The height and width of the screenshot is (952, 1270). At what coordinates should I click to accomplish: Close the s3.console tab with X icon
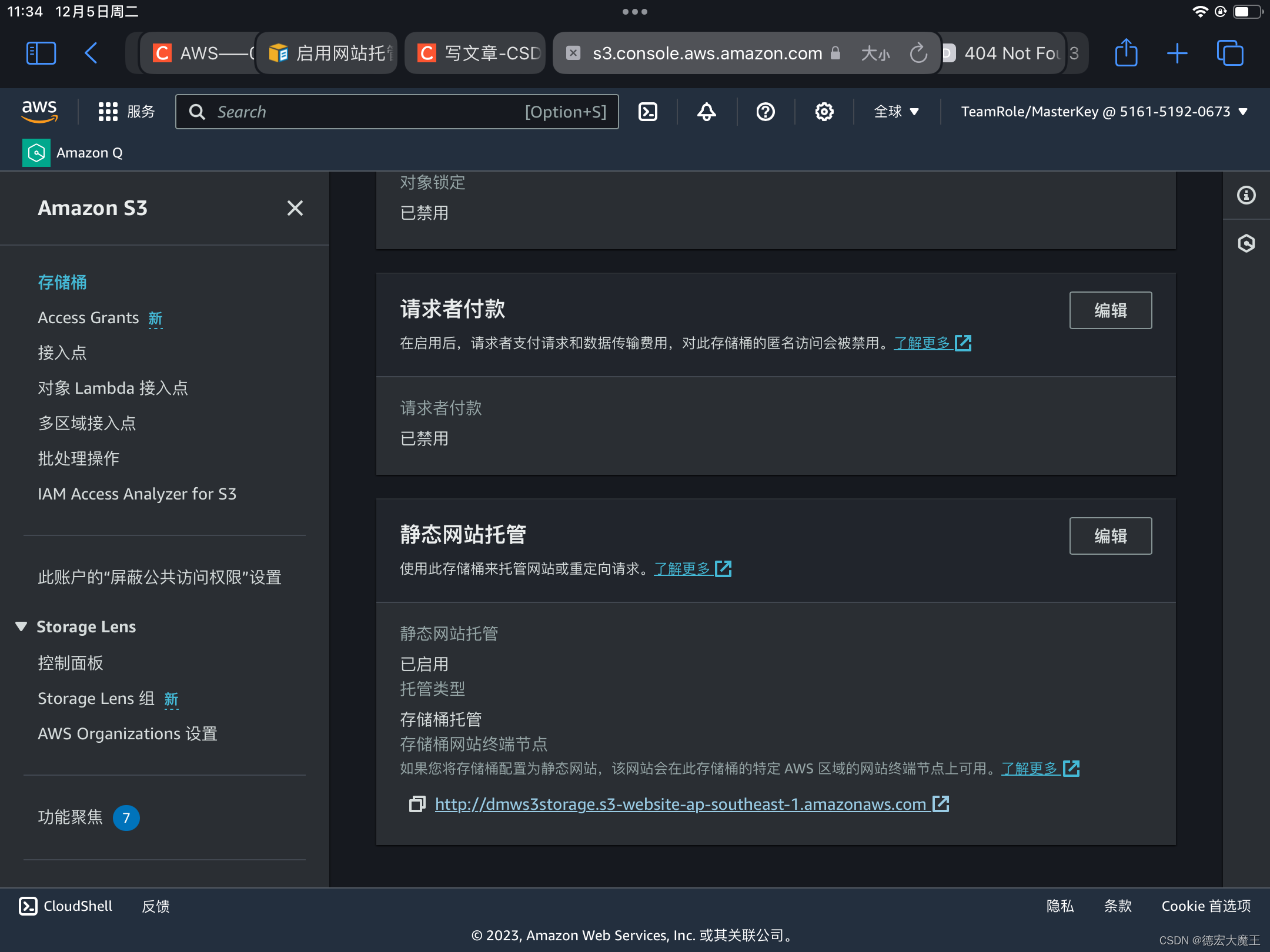[573, 53]
